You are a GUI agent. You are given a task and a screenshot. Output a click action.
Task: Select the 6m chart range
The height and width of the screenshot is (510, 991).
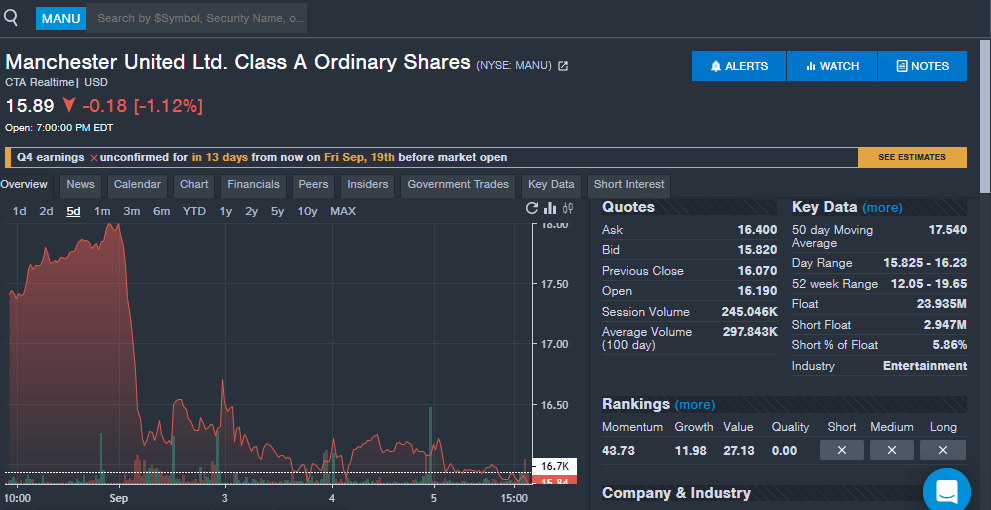click(x=162, y=211)
